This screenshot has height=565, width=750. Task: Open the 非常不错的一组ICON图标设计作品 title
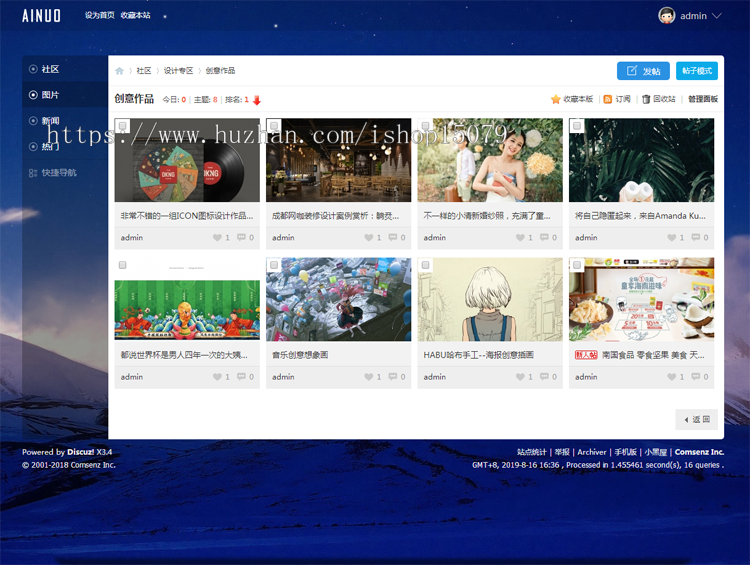187,216
